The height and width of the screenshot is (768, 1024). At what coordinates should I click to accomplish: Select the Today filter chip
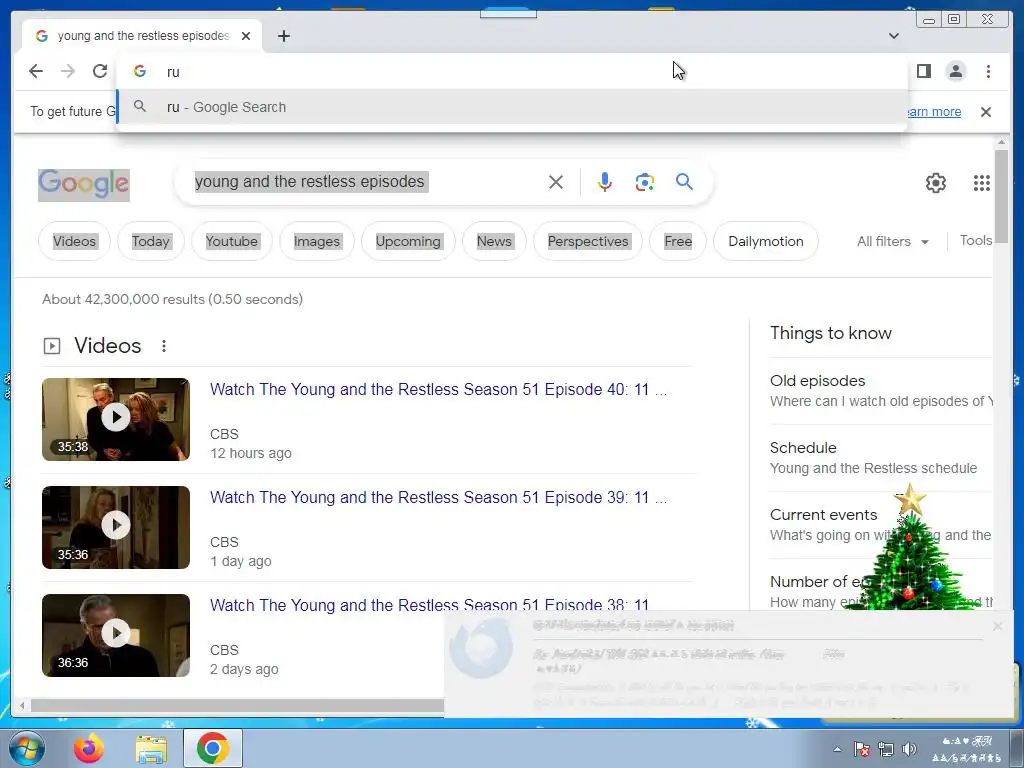(x=151, y=241)
